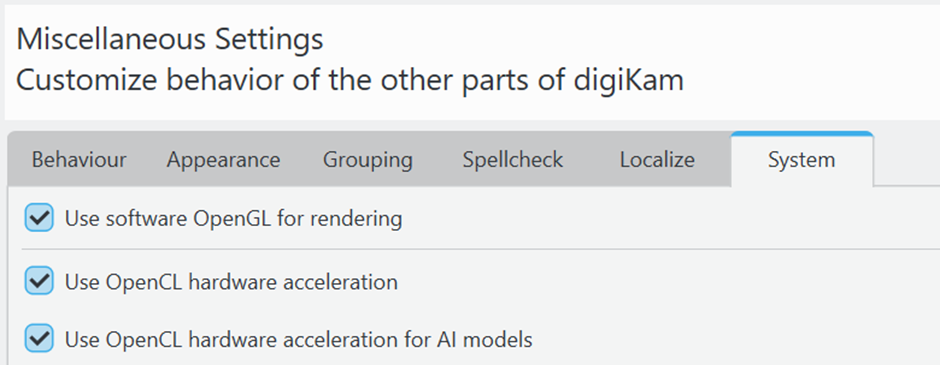Image resolution: width=940 pixels, height=365 pixels.
Task: Click the "Miscellaneous Settings" heading
Action: tap(170, 39)
